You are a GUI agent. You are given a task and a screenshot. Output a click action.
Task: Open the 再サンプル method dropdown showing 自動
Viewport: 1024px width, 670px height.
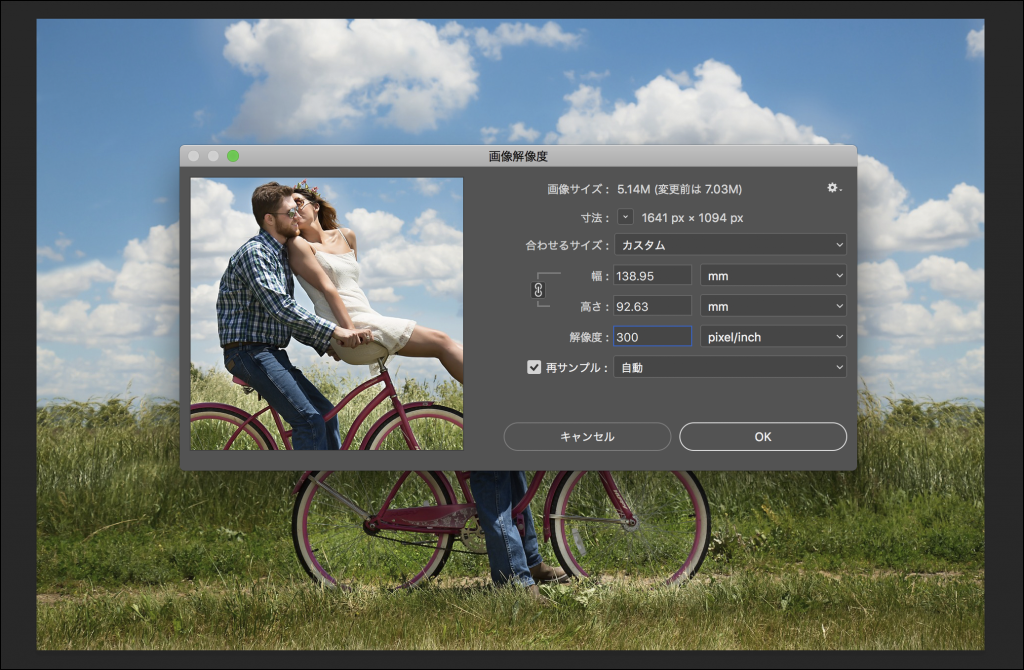730,366
